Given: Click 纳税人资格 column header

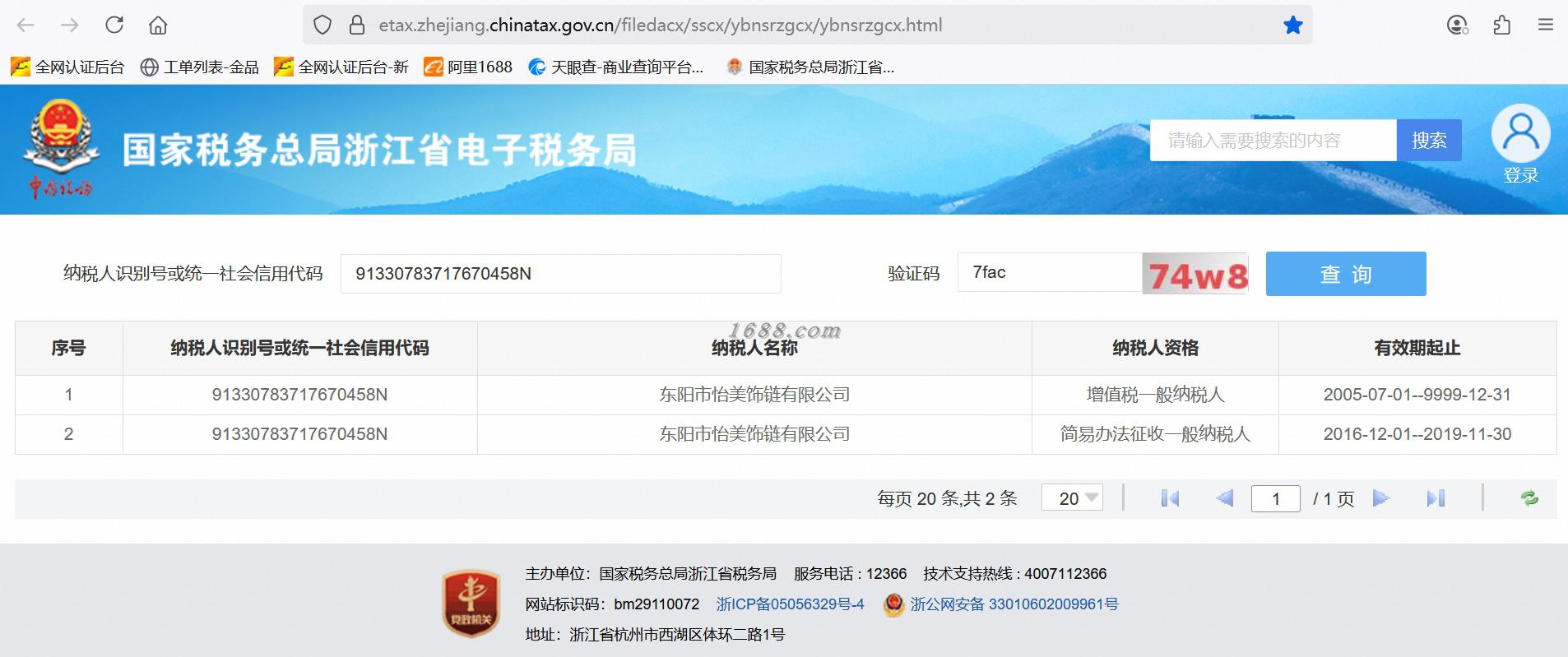Looking at the screenshot, I should [x=1155, y=348].
